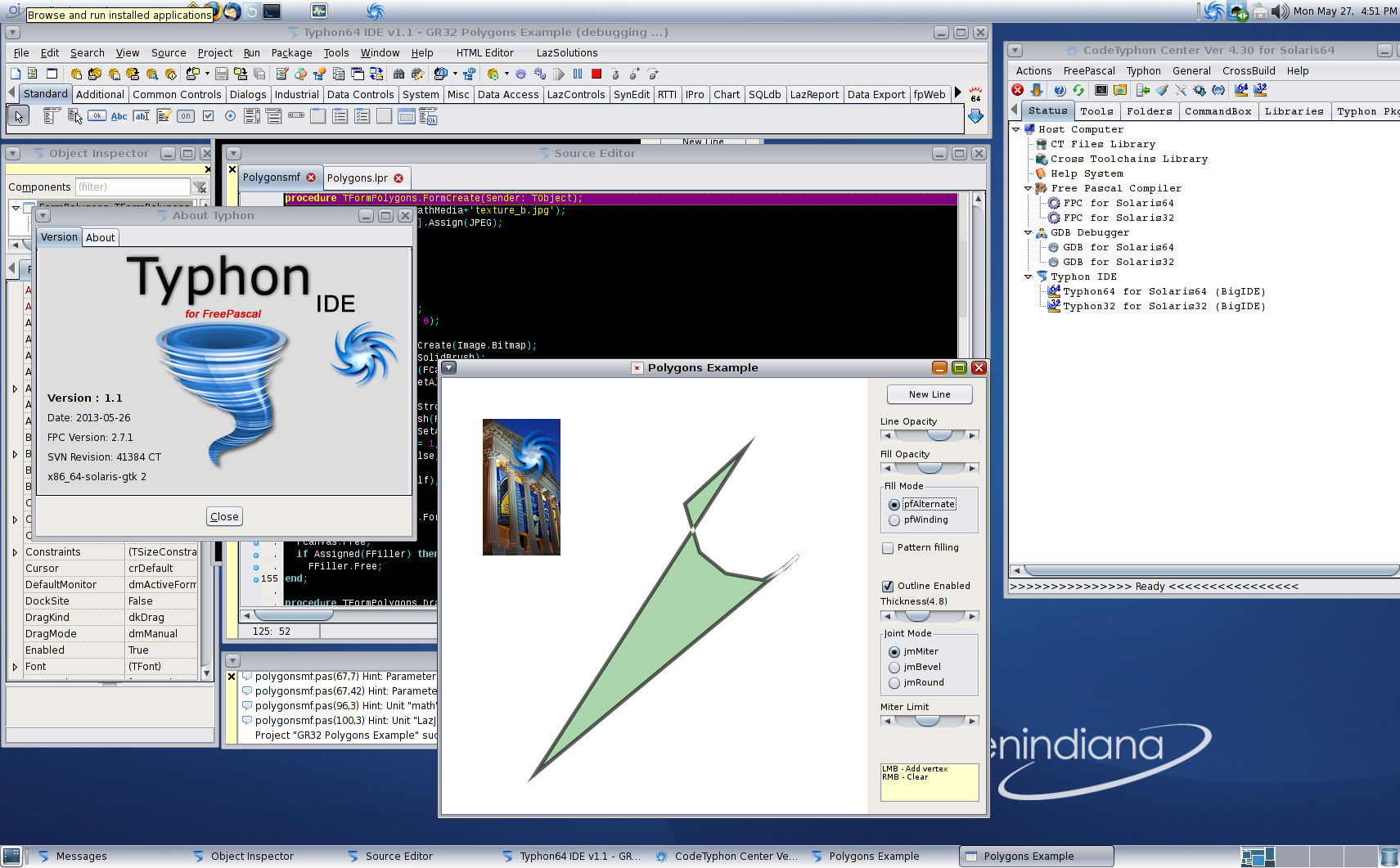1400x868 pixels.
Task: Select the TCheckBox component palette icon
Action: click(208, 115)
